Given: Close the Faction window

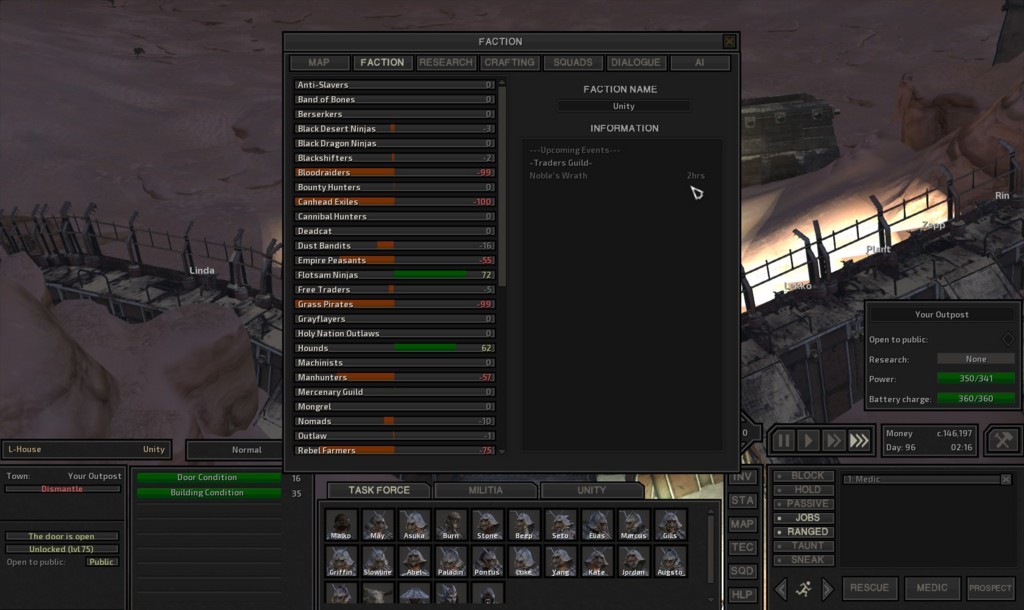Looking at the screenshot, I should coord(729,42).
